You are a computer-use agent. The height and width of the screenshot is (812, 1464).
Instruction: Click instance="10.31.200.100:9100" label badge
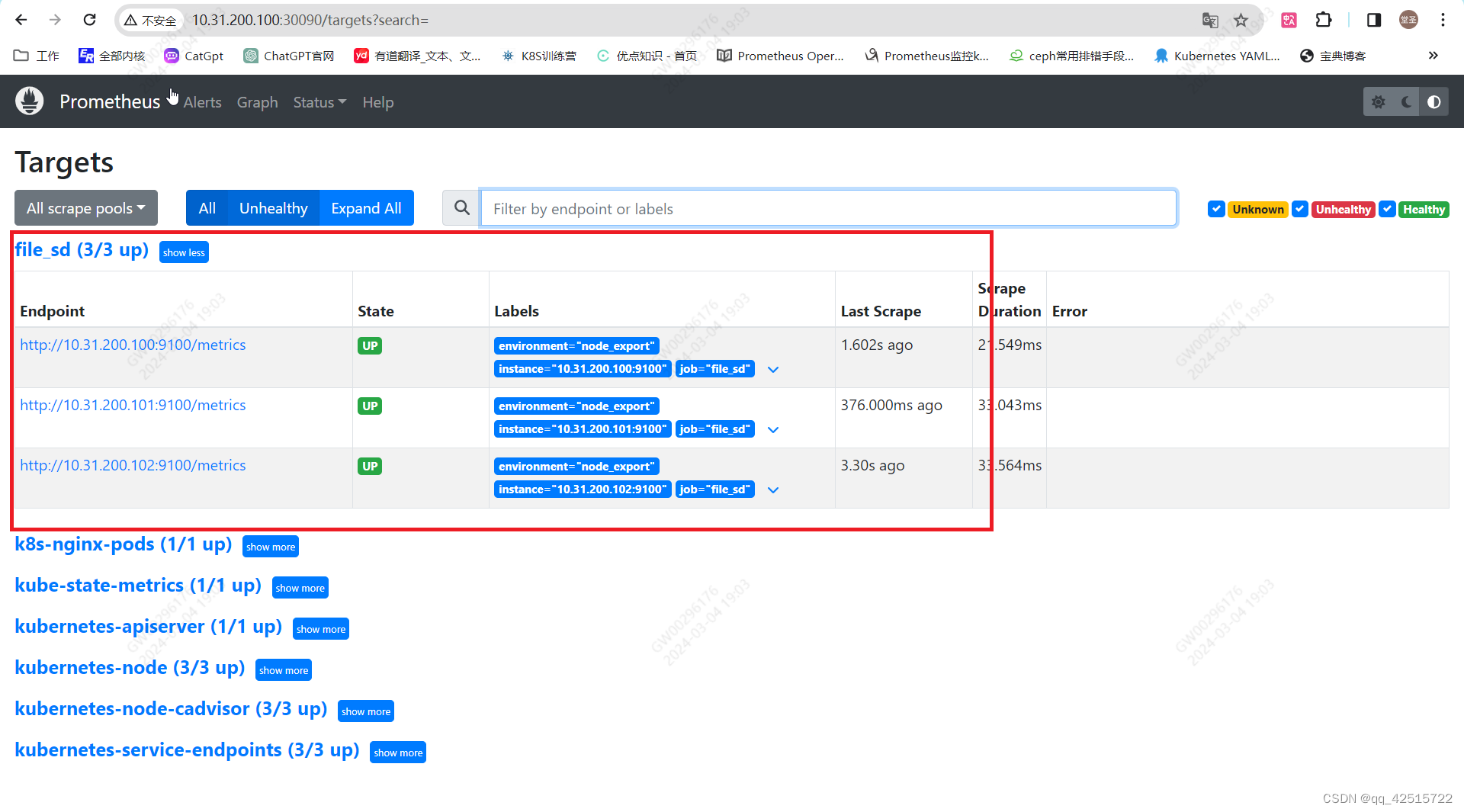tap(583, 369)
